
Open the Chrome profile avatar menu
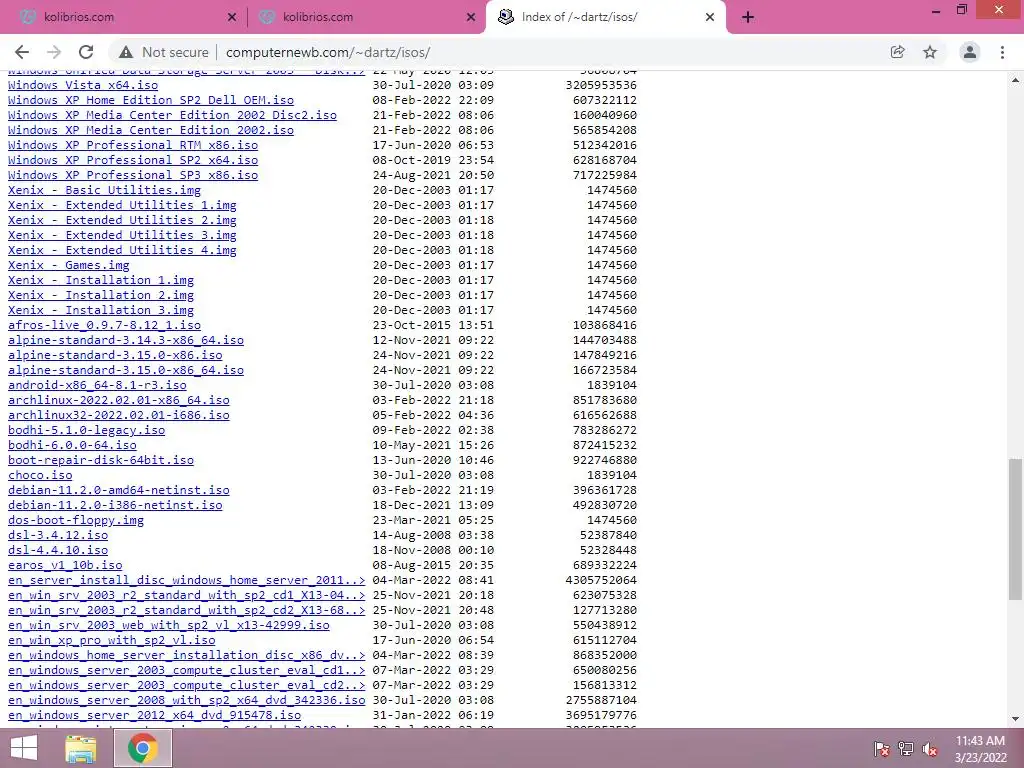970,52
